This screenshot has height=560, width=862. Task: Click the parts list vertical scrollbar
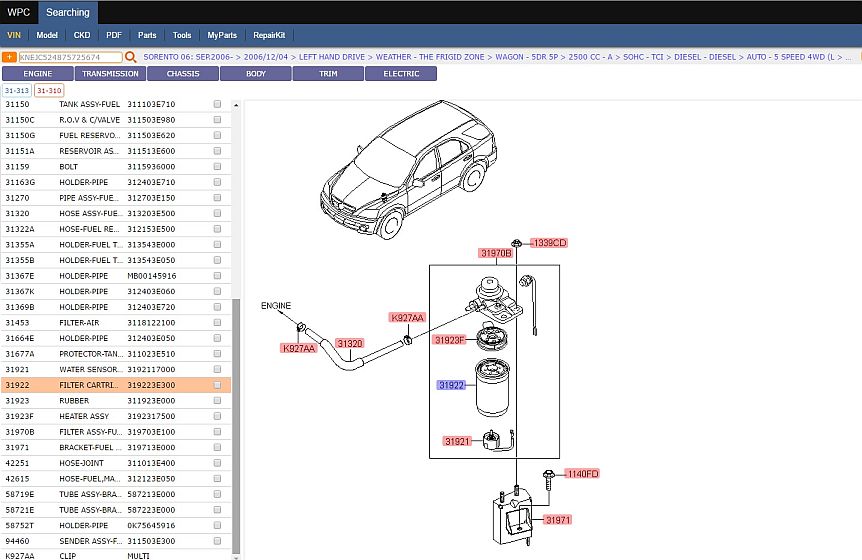236,426
